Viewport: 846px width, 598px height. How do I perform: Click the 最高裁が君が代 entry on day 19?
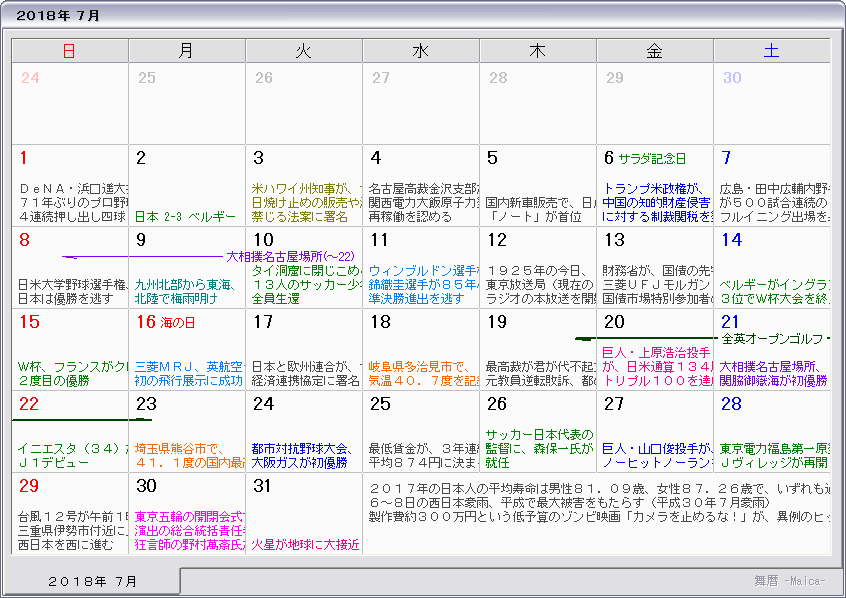[x=541, y=373]
